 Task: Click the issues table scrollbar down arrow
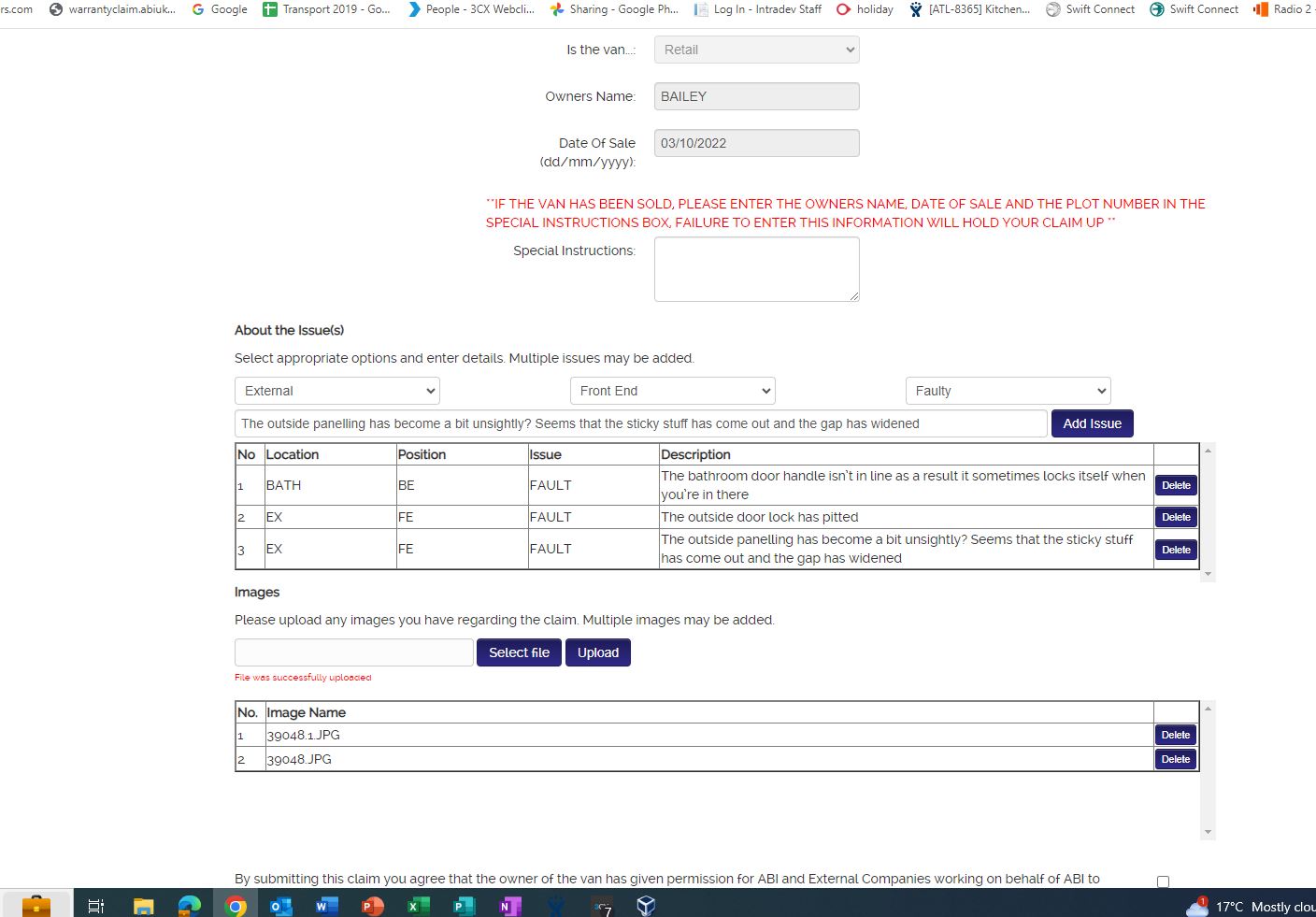tap(1208, 574)
